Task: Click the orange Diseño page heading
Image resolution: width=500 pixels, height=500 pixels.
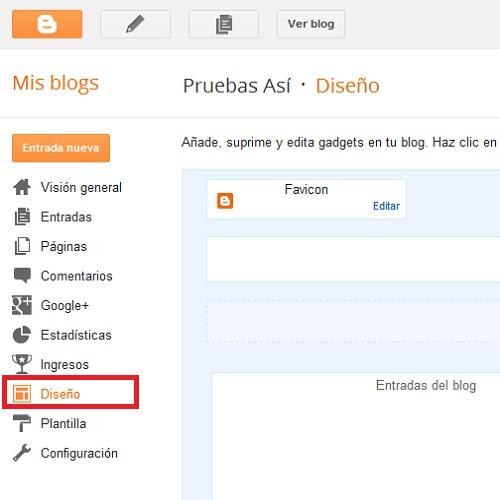Action: [x=348, y=86]
